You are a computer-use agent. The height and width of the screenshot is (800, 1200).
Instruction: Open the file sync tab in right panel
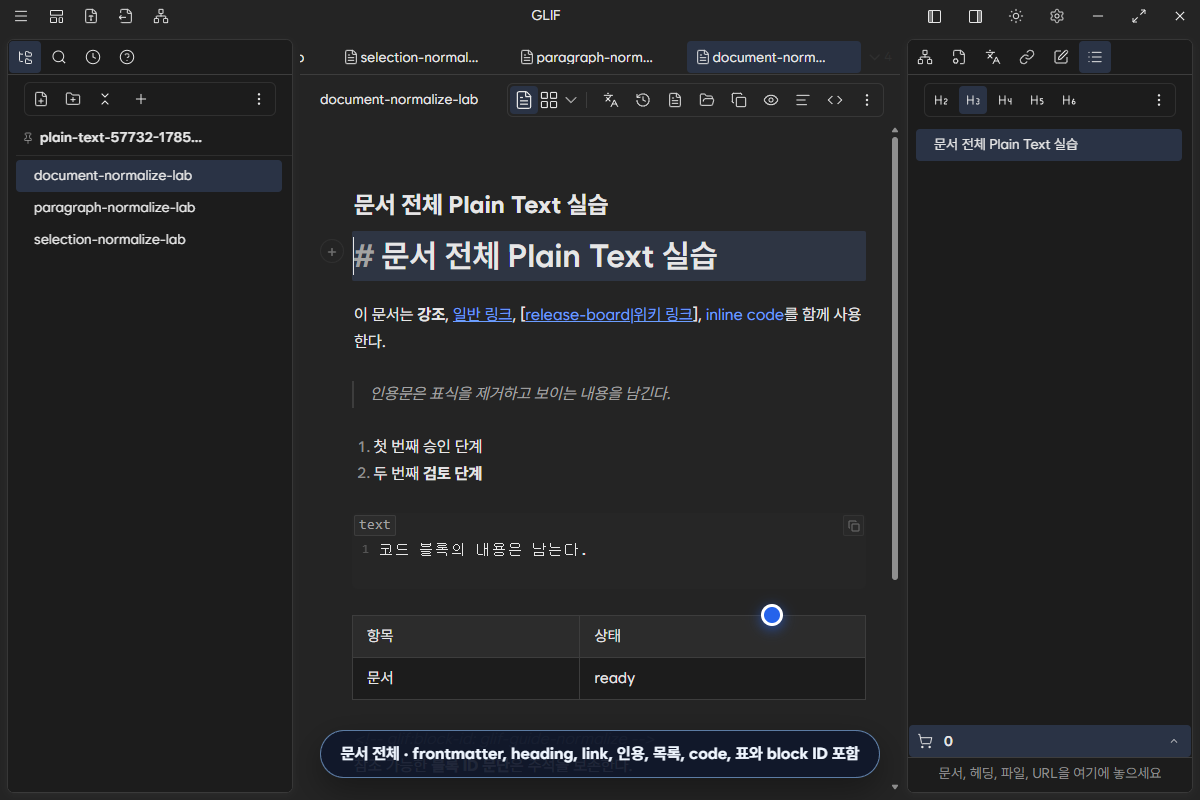tap(959, 57)
